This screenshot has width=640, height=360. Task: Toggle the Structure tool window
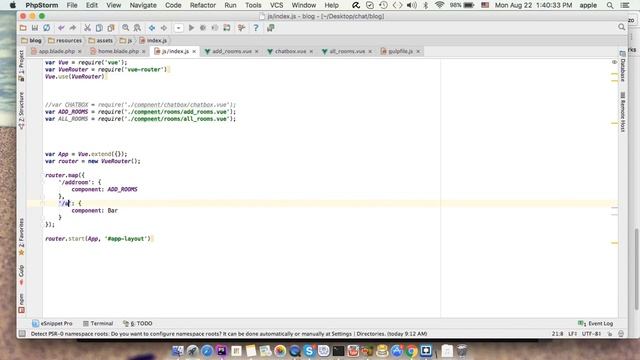(x=22, y=110)
